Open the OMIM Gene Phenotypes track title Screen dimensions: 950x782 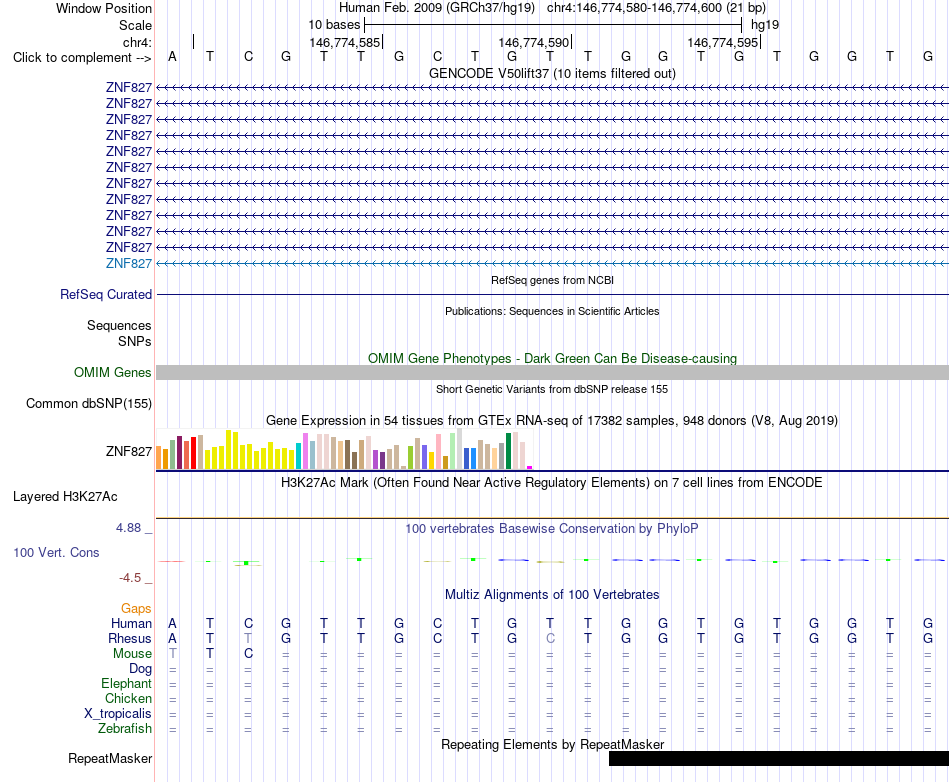[552, 359]
